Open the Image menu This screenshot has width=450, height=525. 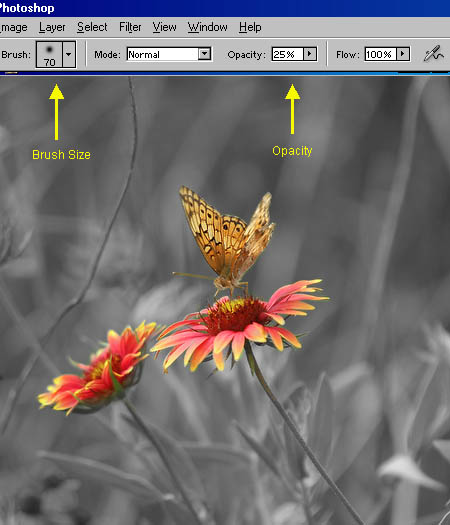[14, 27]
